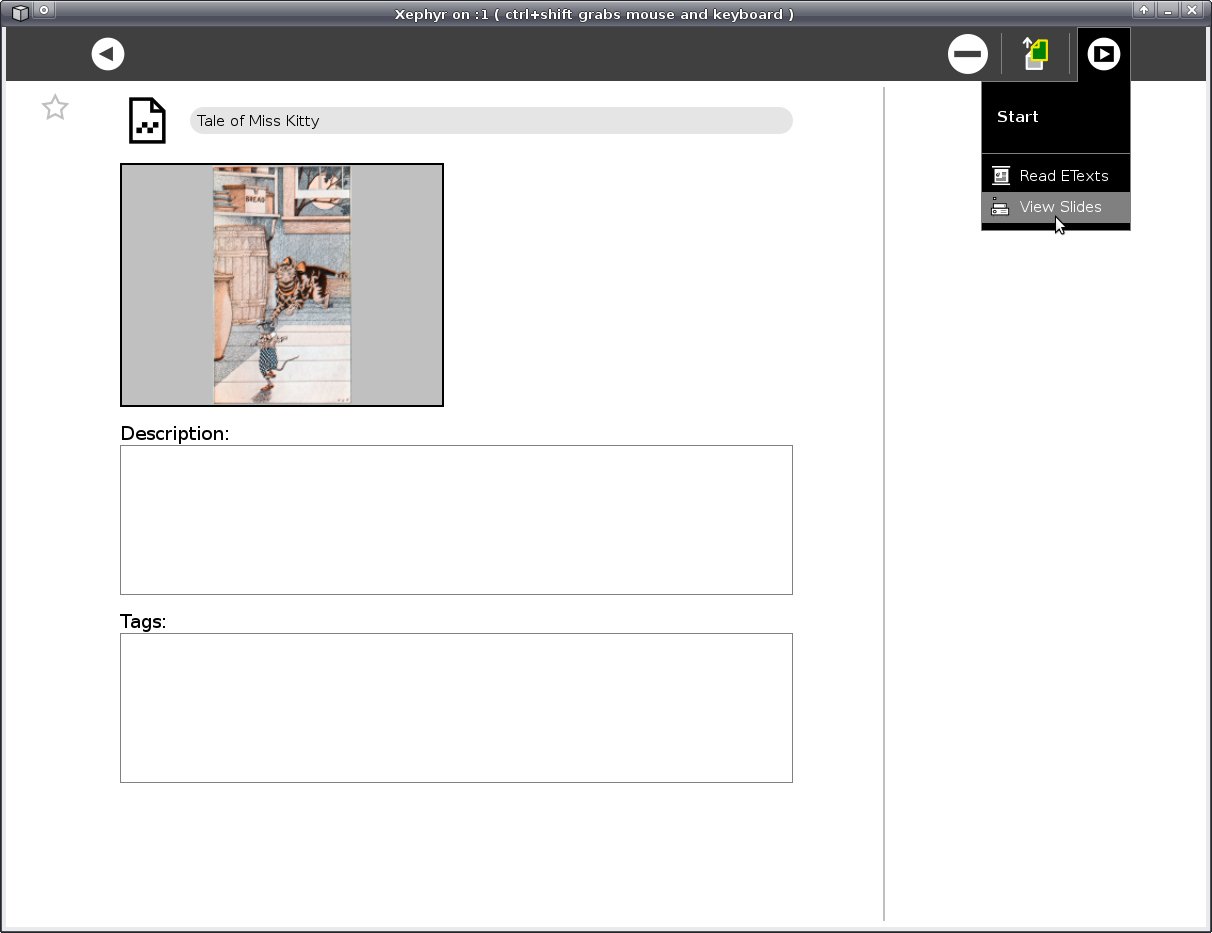Toggle the favorite star for this entry

[x=55, y=108]
